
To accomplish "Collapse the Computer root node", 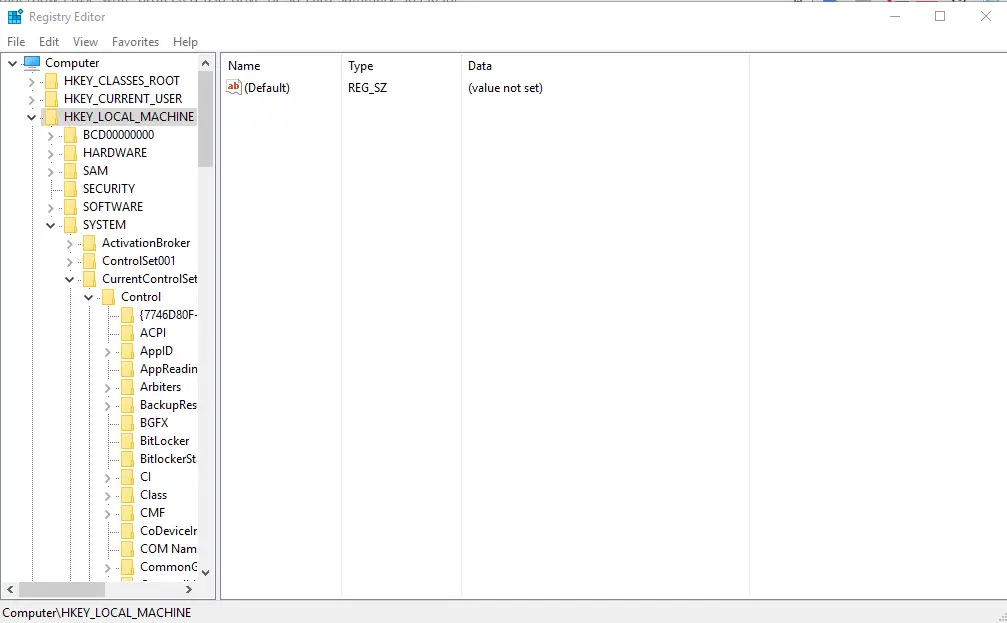I will [12, 63].
